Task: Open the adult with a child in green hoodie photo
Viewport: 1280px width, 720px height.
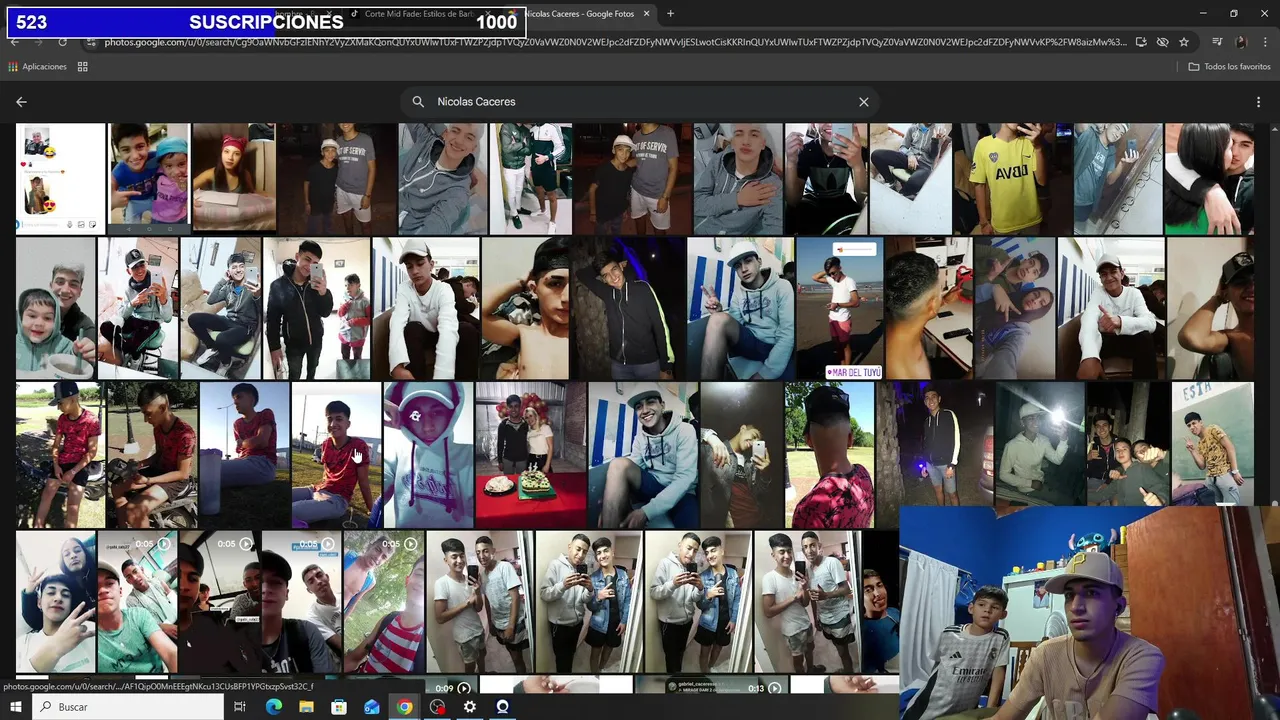Action: pyautogui.click(x=55, y=309)
